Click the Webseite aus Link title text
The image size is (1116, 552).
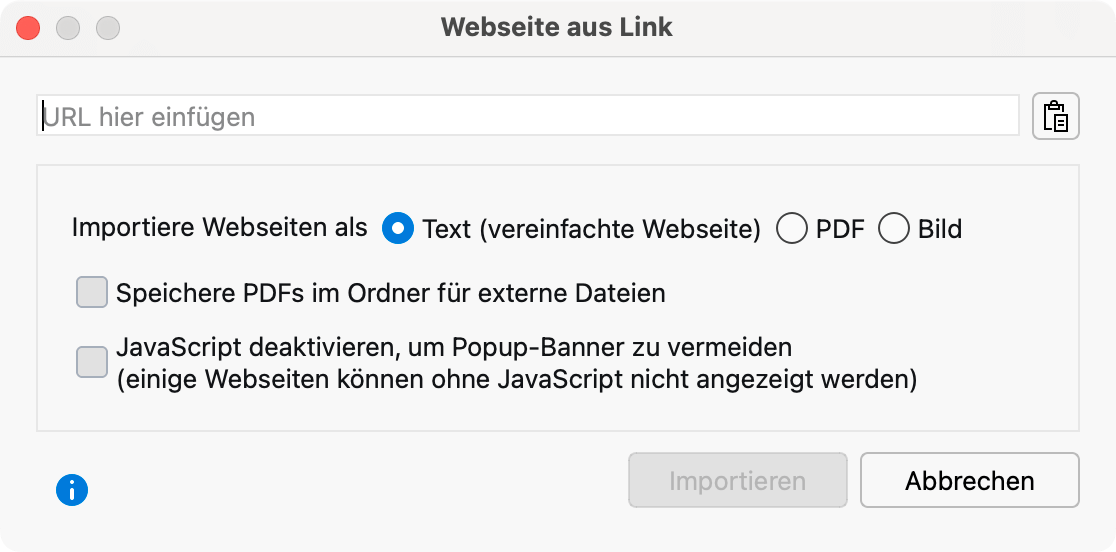click(x=557, y=27)
